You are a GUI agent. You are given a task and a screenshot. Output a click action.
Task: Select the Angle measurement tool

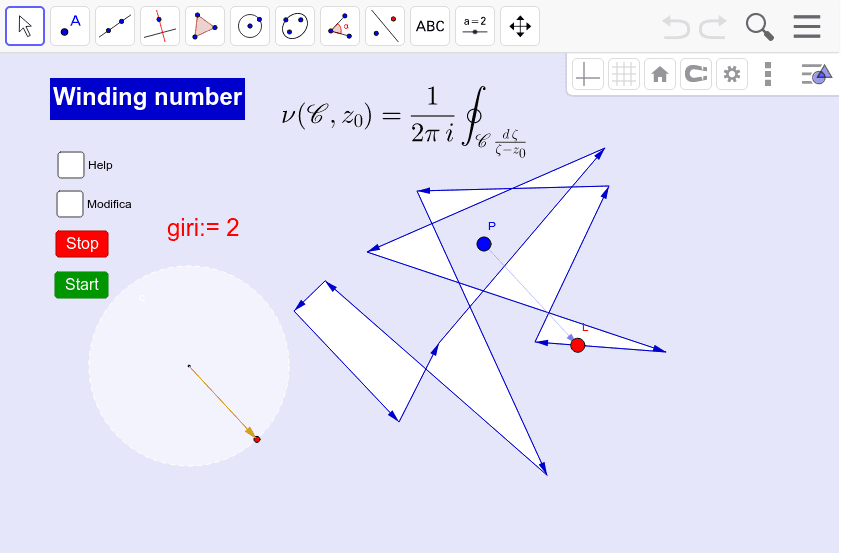coord(340,26)
